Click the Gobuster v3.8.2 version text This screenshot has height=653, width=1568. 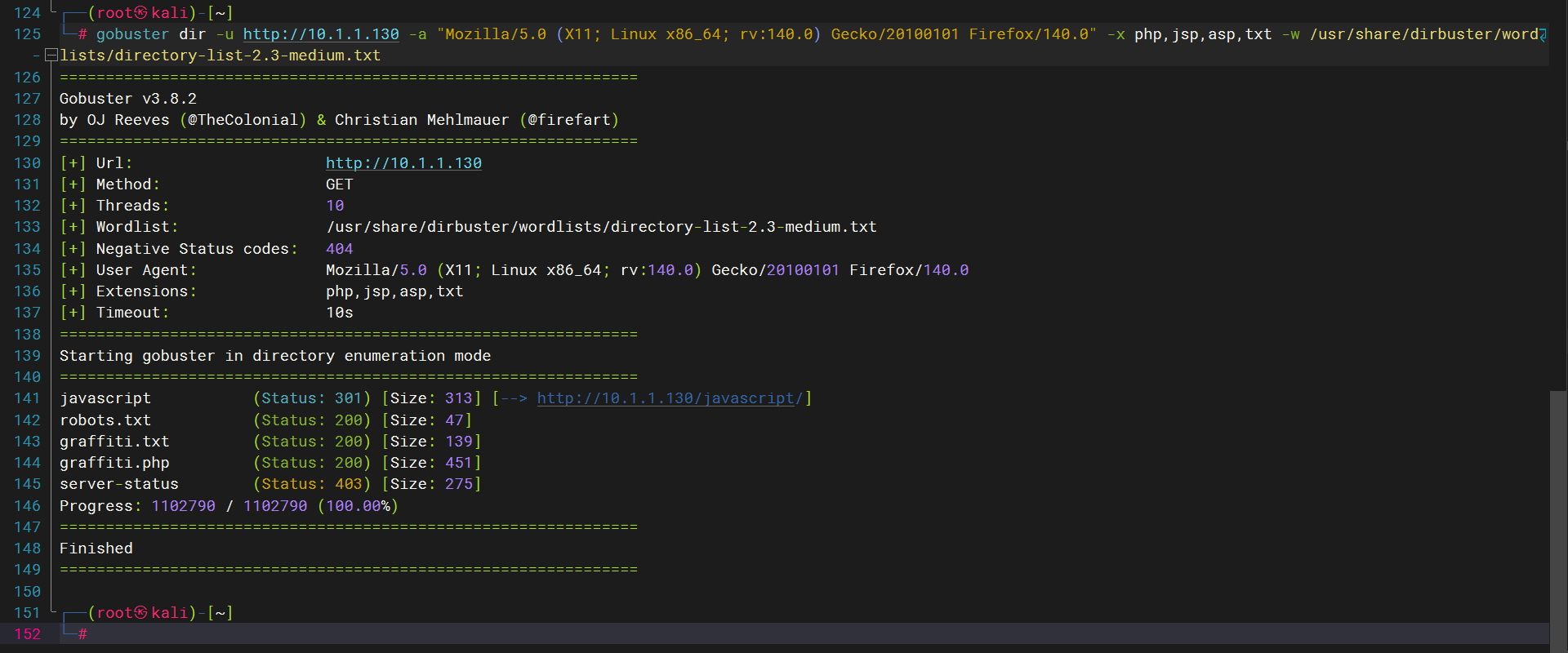pyautogui.click(x=128, y=99)
